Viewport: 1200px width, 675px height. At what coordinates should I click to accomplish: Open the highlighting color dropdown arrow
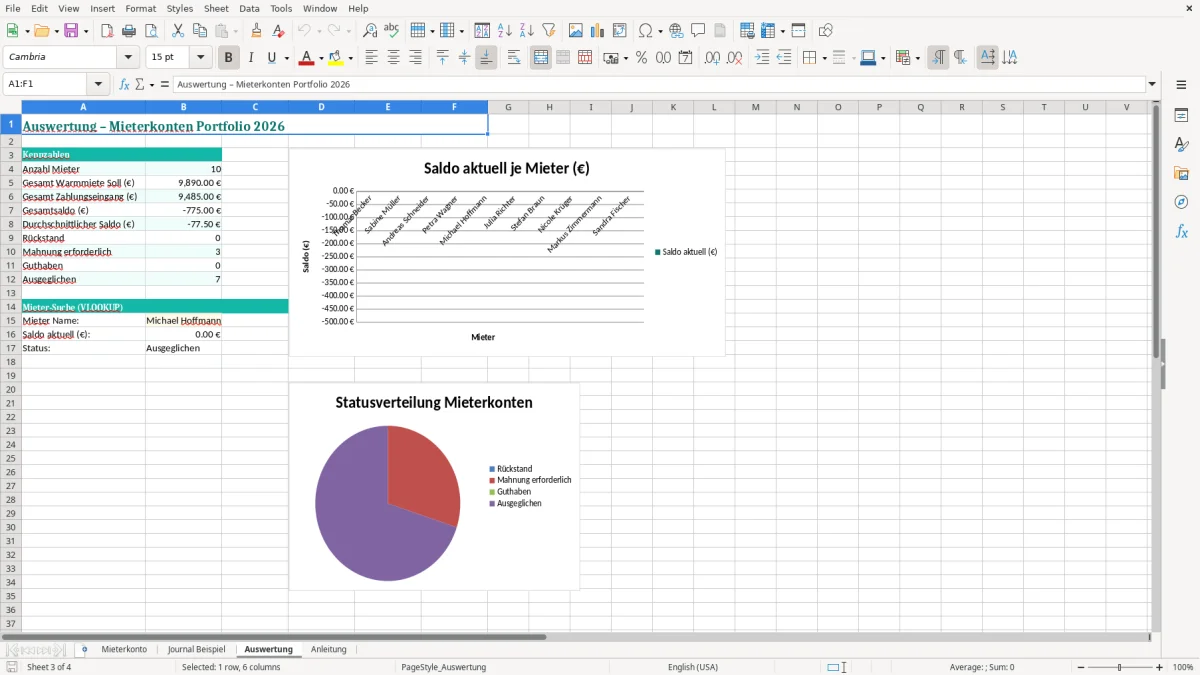351,58
